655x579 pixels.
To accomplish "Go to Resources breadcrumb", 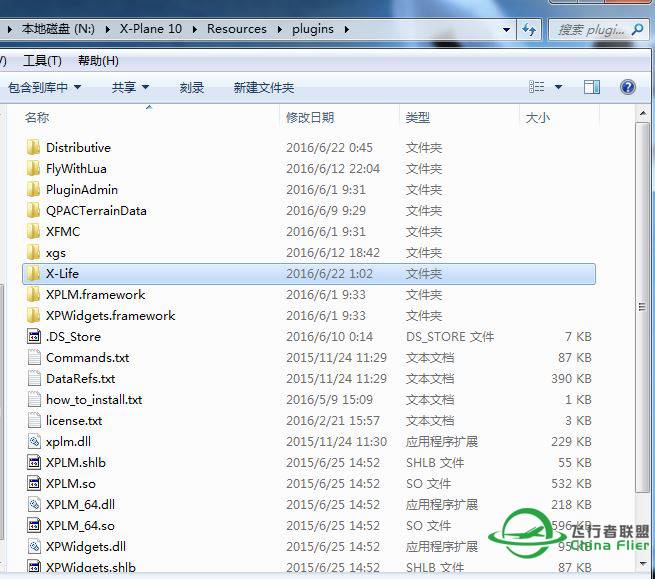I will click(x=237, y=29).
